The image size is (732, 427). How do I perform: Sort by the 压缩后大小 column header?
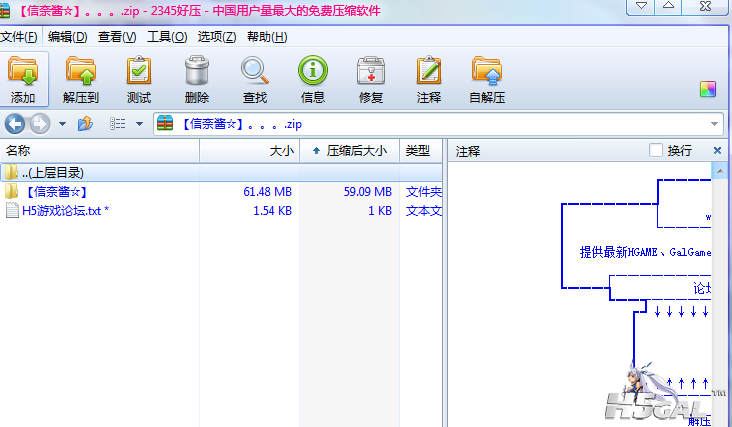tap(350, 151)
